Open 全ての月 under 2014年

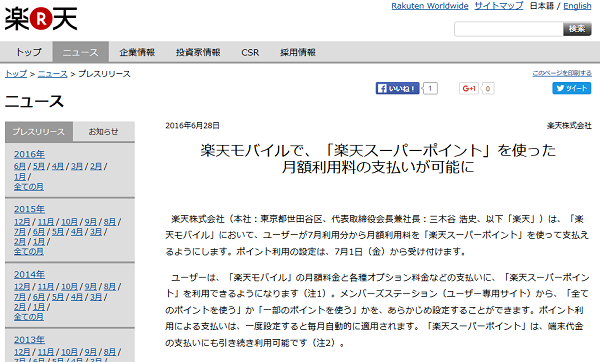pyautogui.click(x=29, y=317)
